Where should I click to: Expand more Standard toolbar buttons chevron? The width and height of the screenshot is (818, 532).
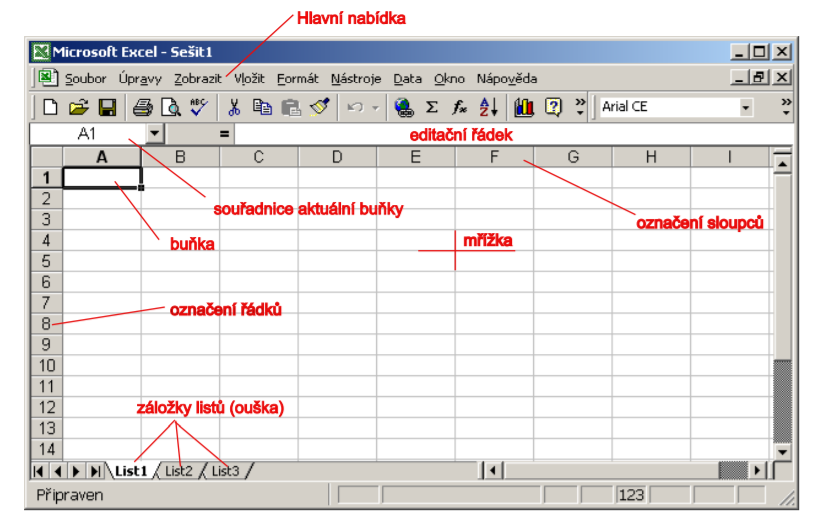tap(580, 107)
